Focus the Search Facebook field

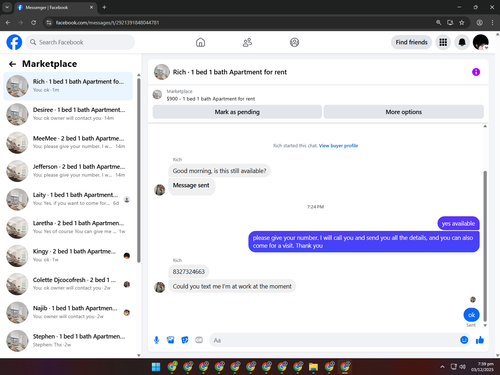point(80,42)
